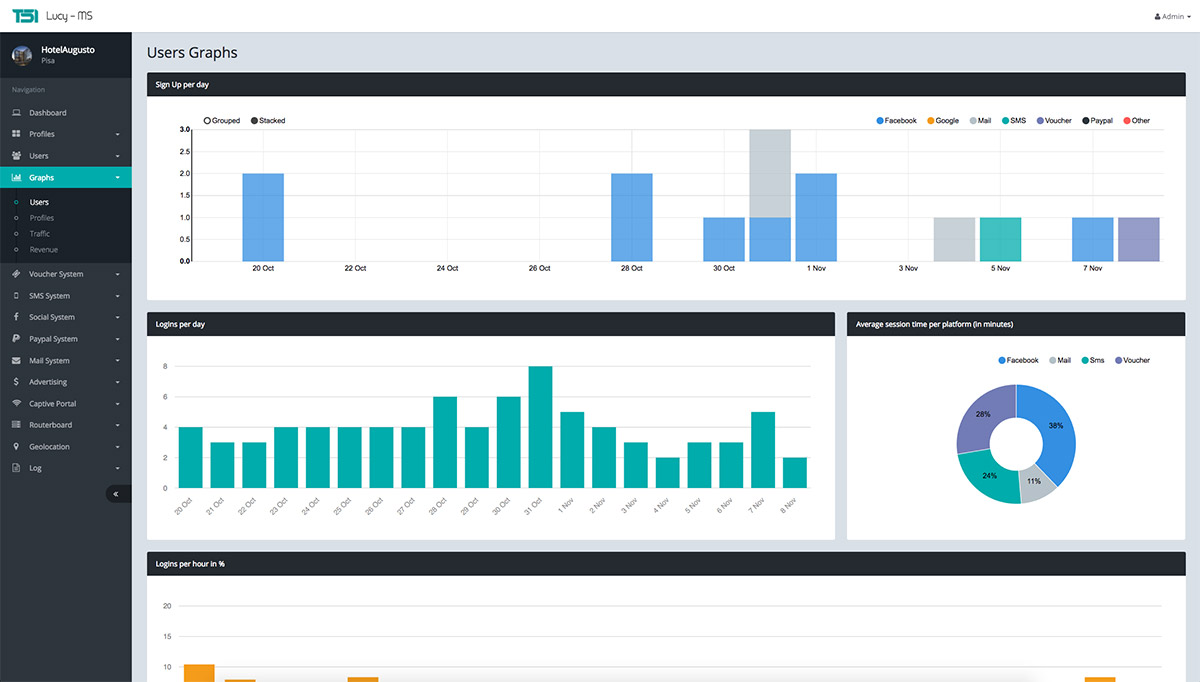Image resolution: width=1200 pixels, height=682 pixels.
Task: Toggle Voucher in session-time legend
Action: tap(1130, 360)
